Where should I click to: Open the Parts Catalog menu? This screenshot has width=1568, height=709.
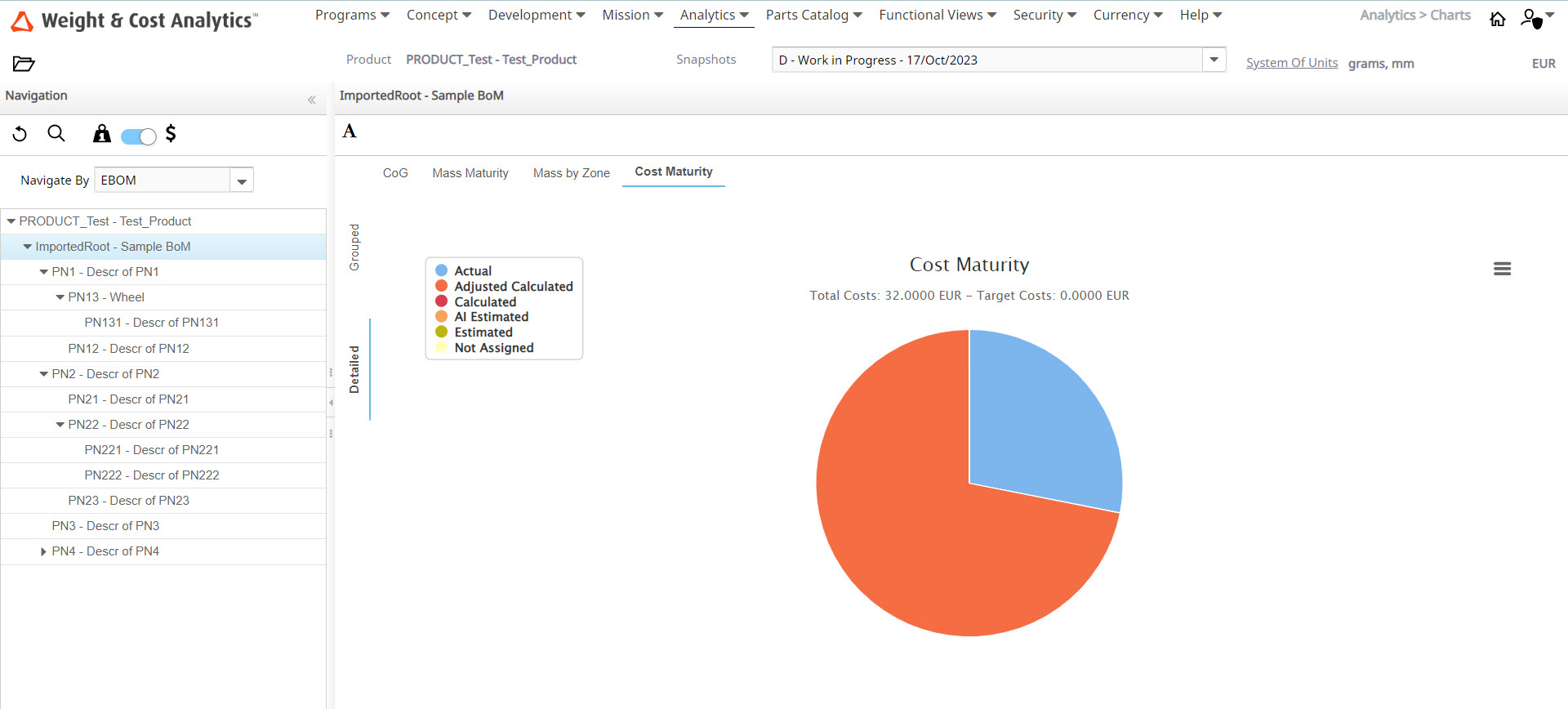point(813,16)
